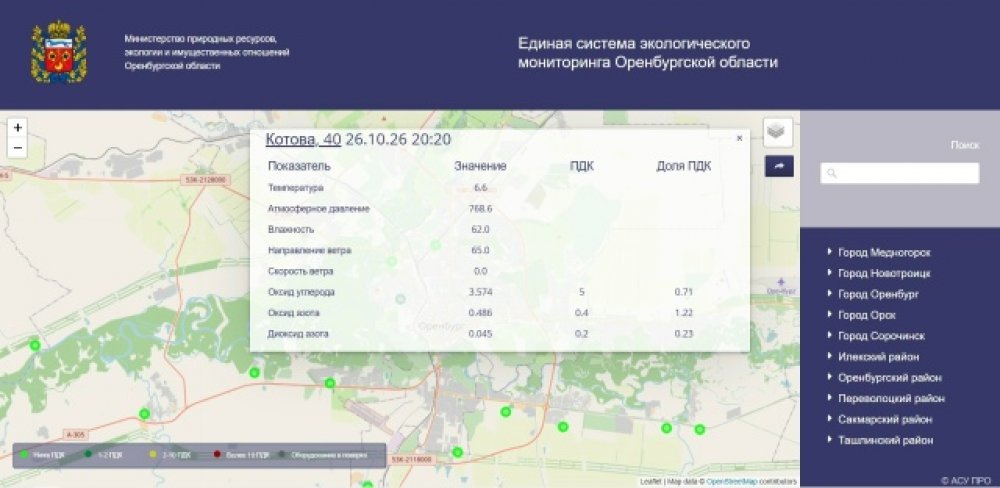Select the Оксид углерода row label
The width and height of the screenshot is (1000, 488).
click(301, 292)
